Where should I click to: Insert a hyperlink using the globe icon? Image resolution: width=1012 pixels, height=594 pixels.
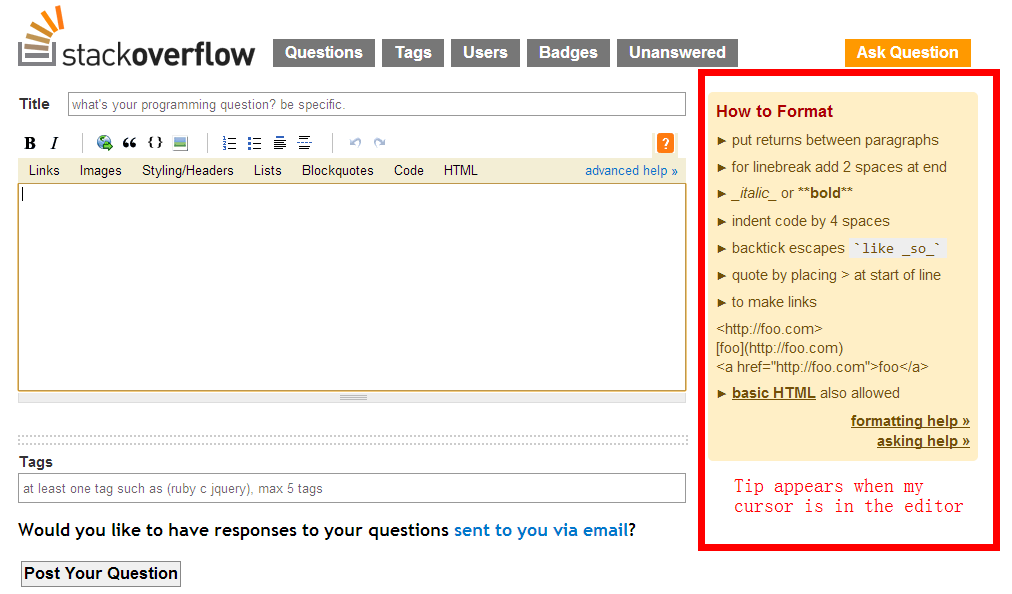tap(104, 143)
